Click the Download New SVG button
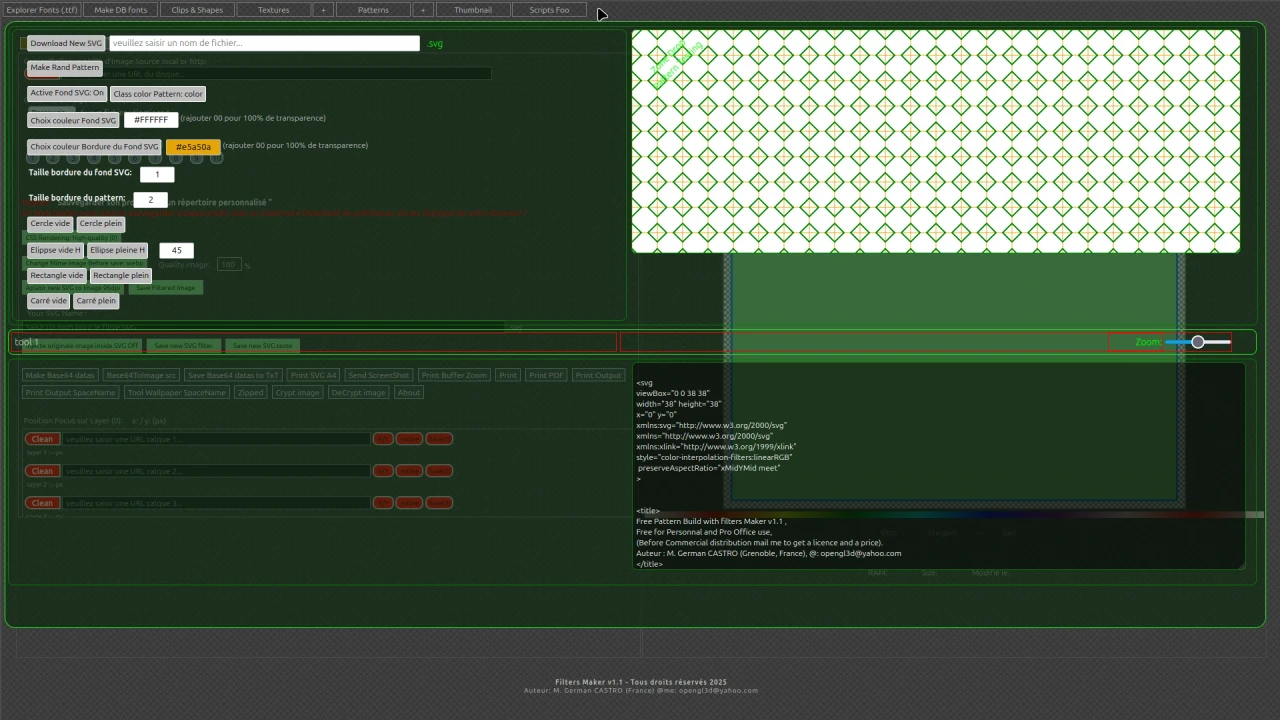Screen dimensions: 1280x720 pyautogui.click(x=65, y=43)
